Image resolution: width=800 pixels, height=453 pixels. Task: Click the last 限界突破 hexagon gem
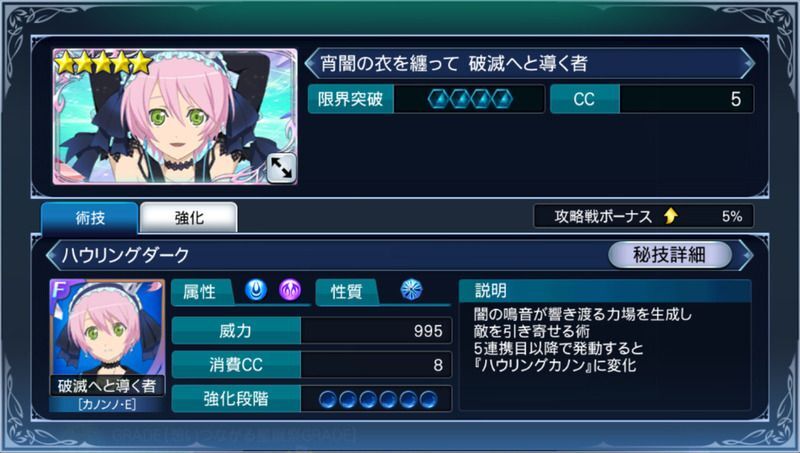click(x=502, y=99)
